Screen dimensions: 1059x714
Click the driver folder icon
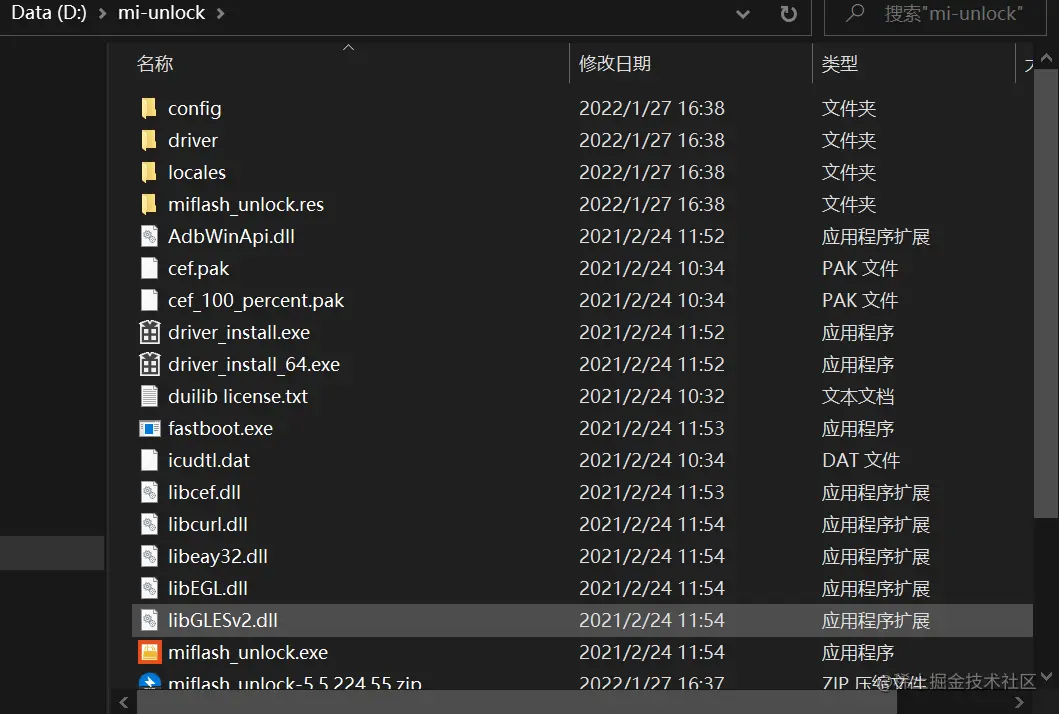149,140
